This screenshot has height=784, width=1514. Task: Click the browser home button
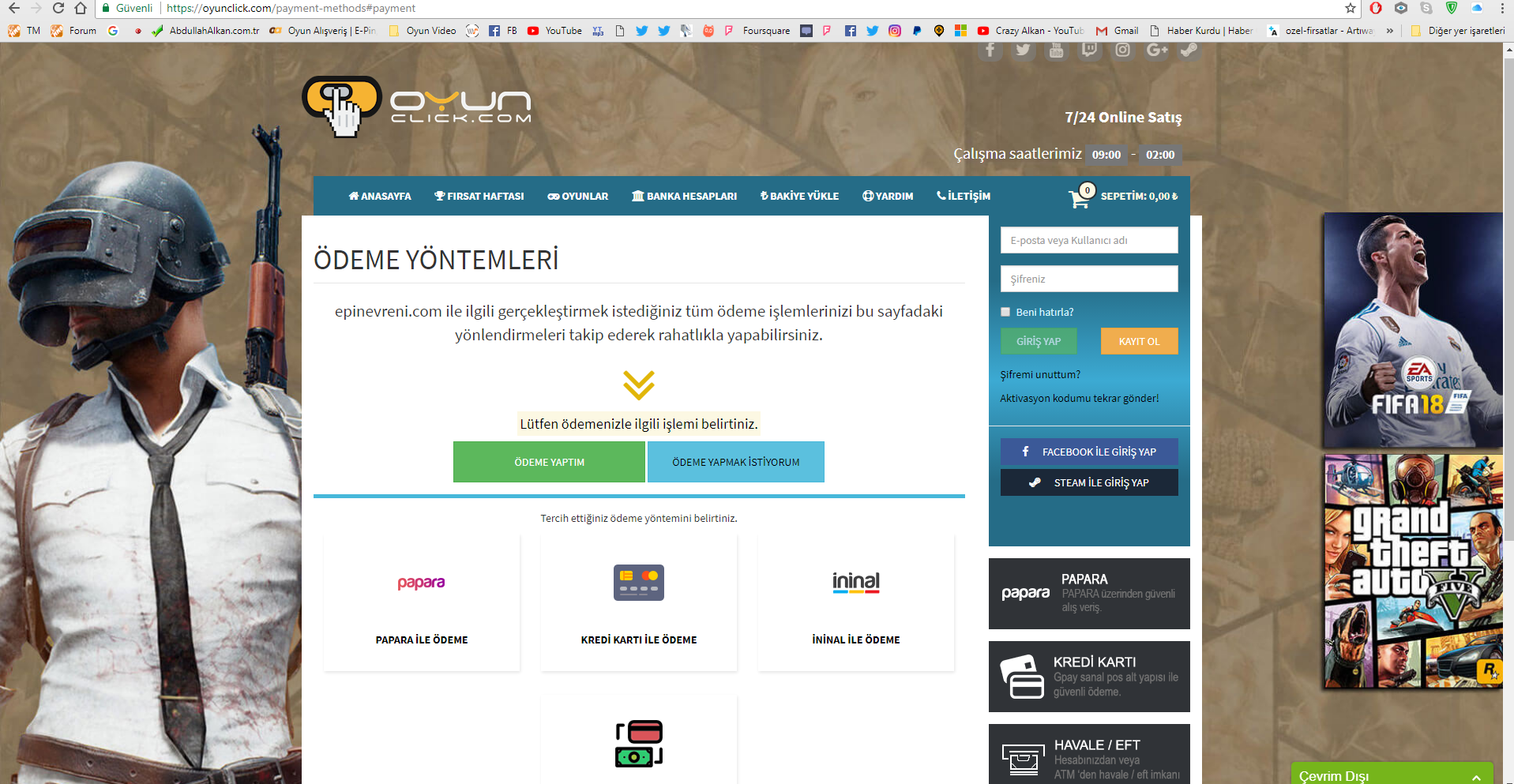81,8
